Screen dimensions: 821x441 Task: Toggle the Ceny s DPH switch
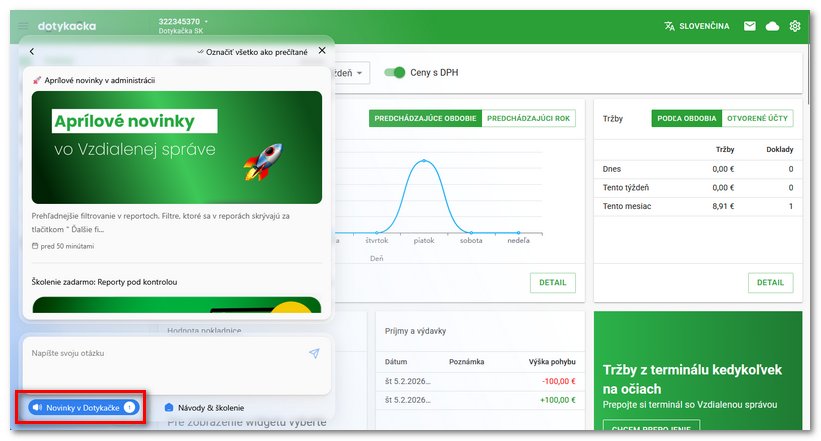(396, 72)
